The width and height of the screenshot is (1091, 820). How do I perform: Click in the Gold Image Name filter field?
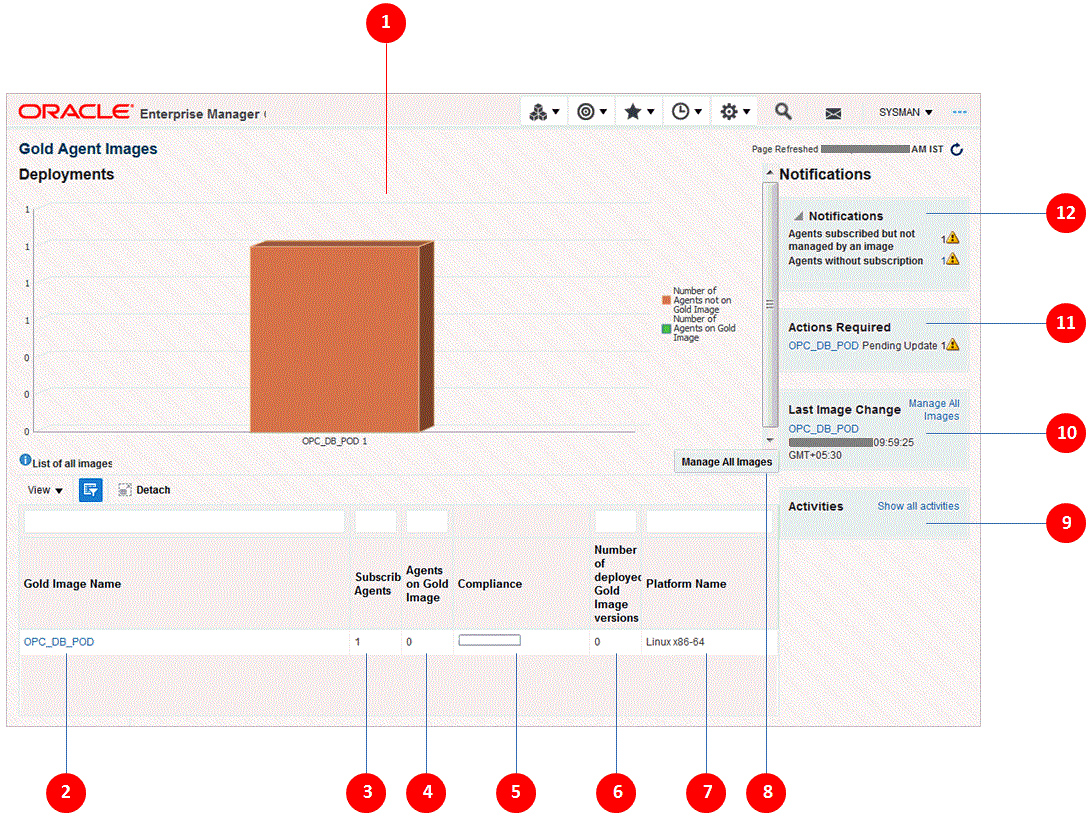184,522
